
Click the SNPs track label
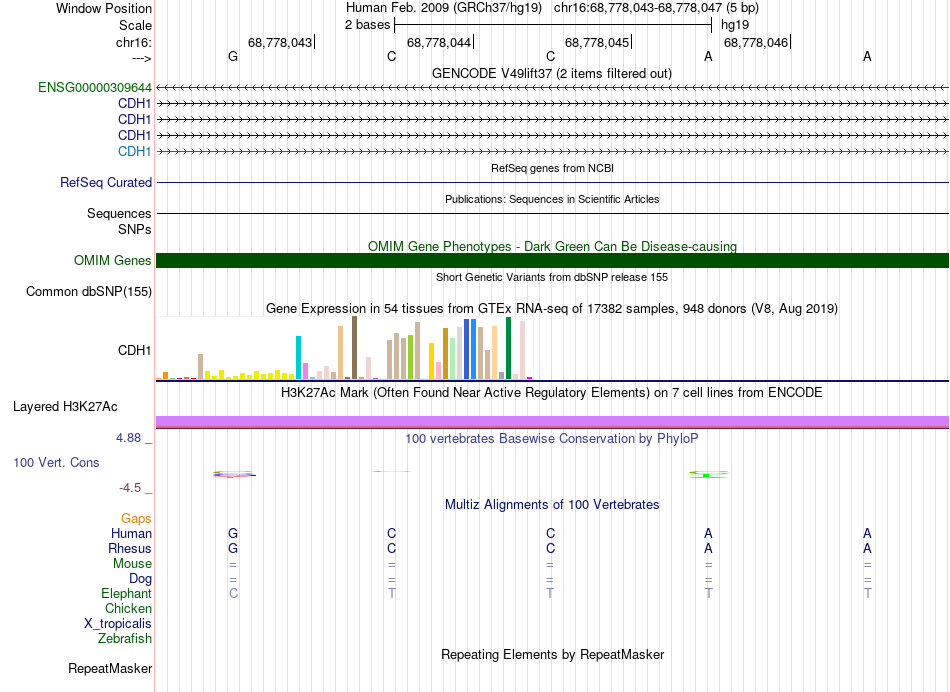point(135,230)
